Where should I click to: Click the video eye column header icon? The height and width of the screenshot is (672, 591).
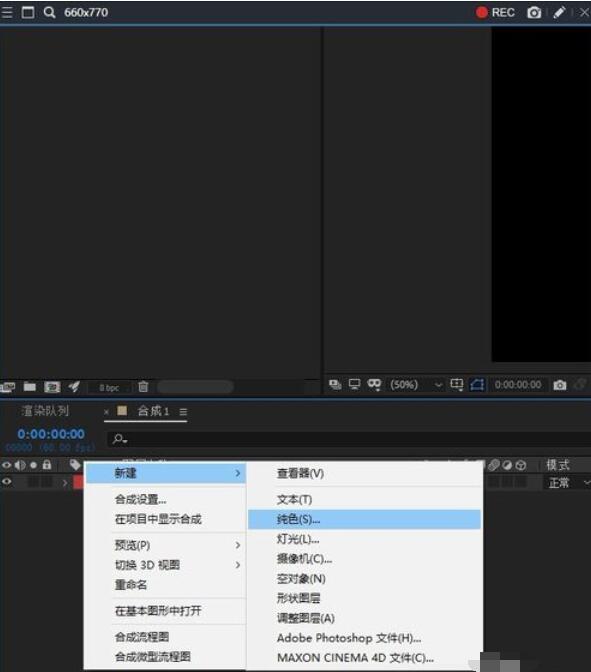point(6,465)
